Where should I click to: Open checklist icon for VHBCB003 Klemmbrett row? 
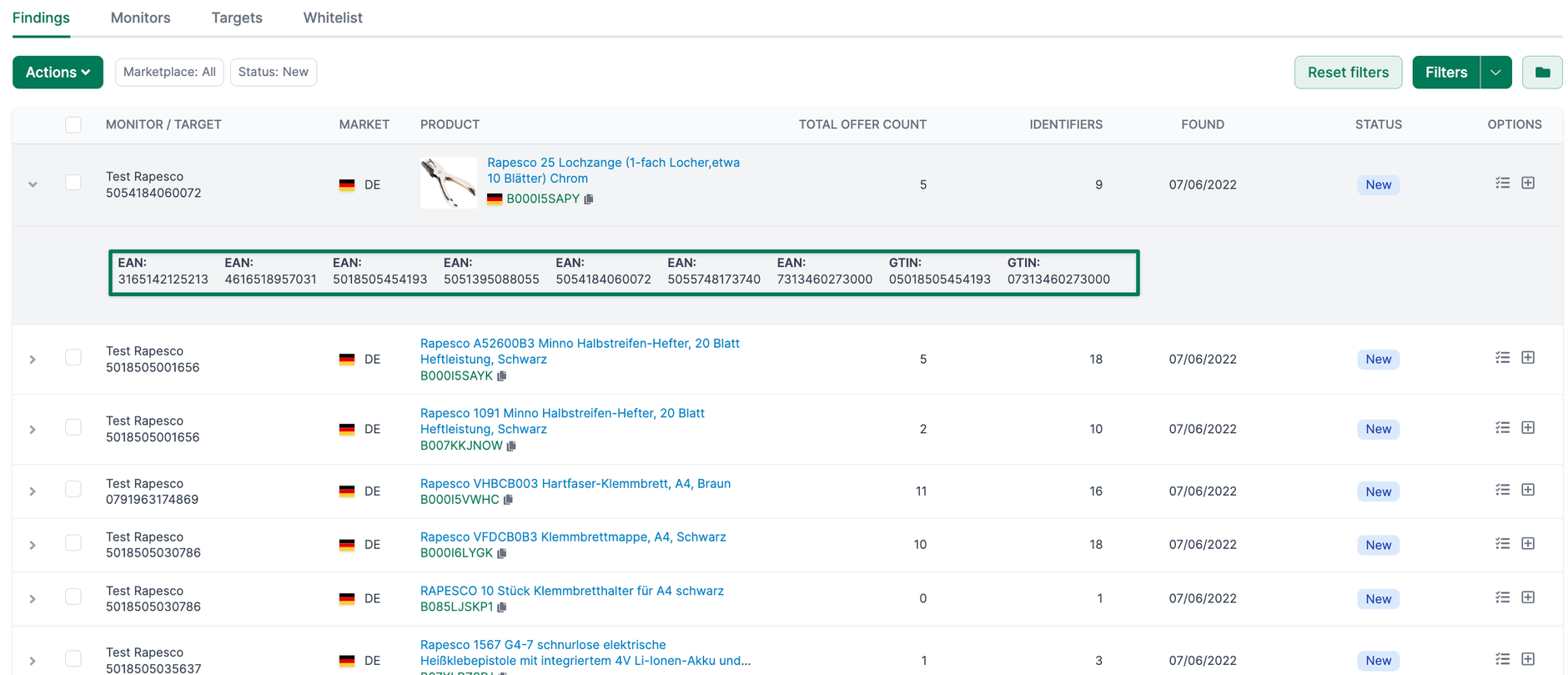click(x=1502, y=490)
